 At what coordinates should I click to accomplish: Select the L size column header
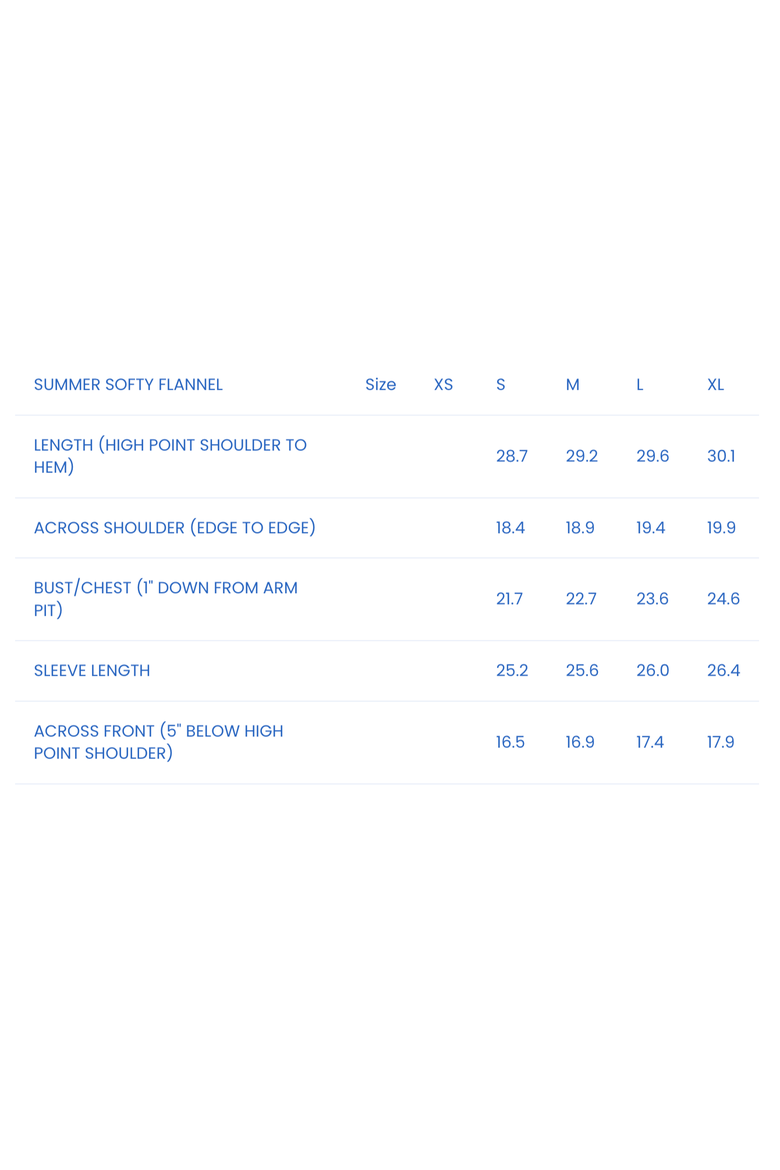[640, 384]
